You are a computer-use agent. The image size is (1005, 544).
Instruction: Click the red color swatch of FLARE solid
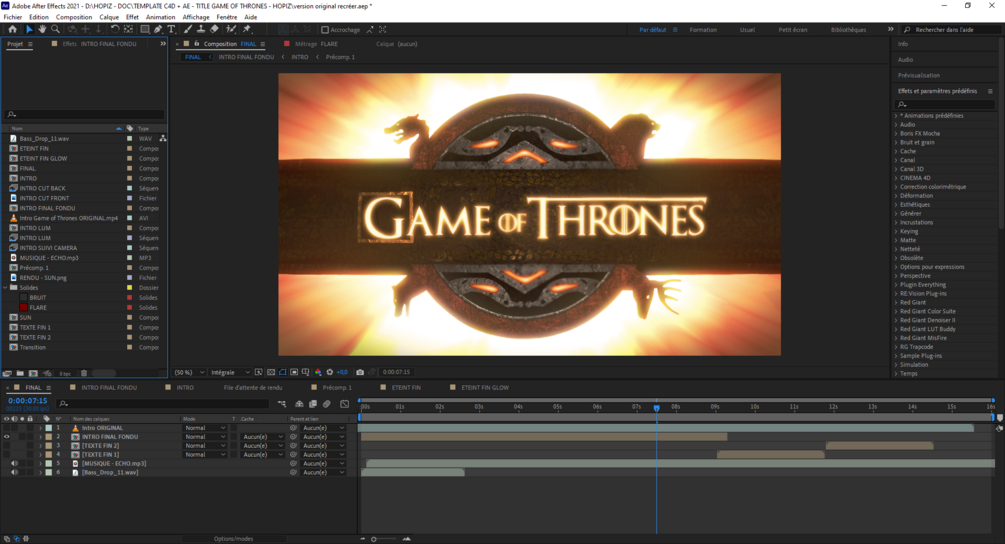point(129,308)
